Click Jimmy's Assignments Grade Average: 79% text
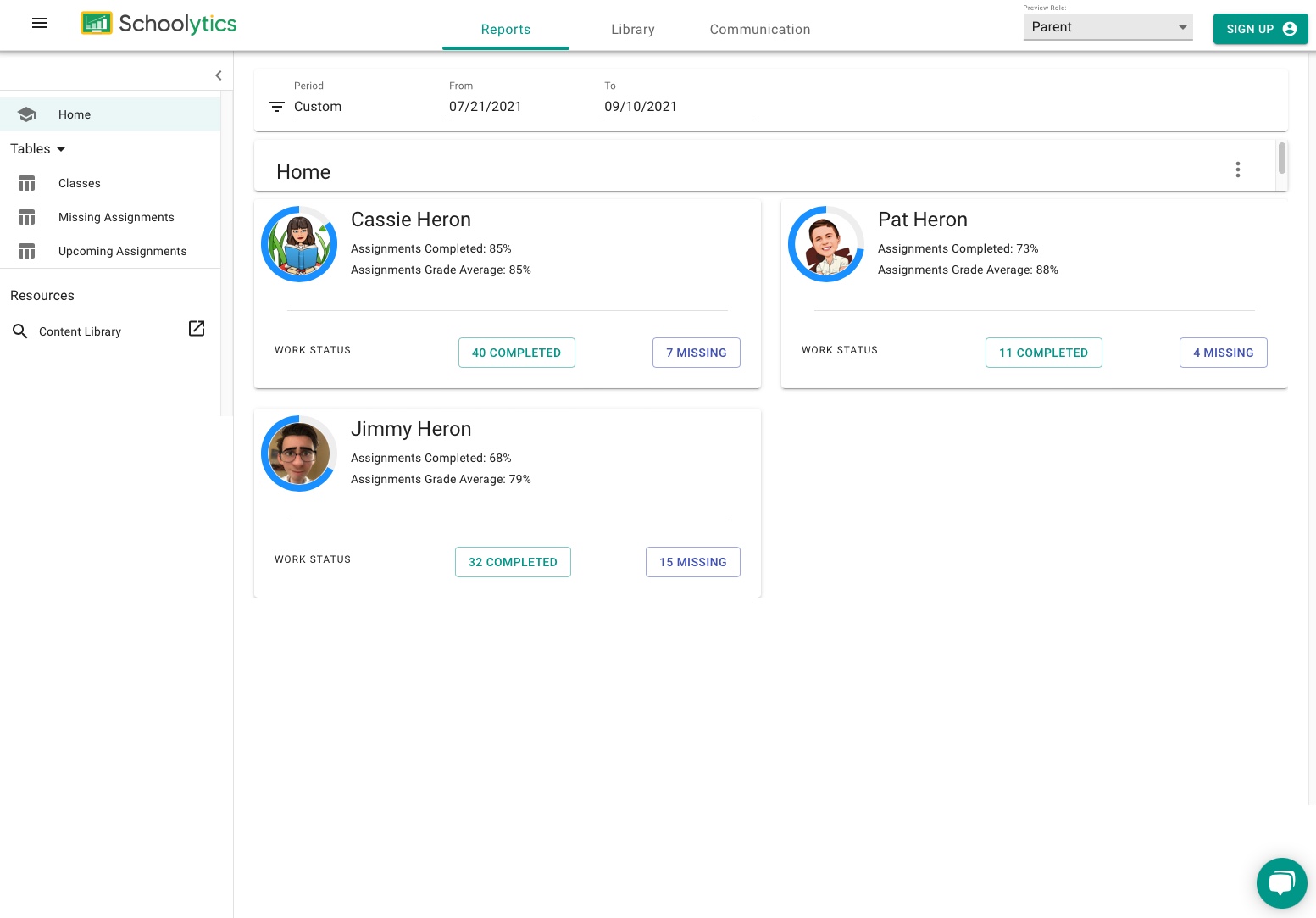Viewport: 1316px width, 918px height. pyautogui.click(x=441, y=480)
